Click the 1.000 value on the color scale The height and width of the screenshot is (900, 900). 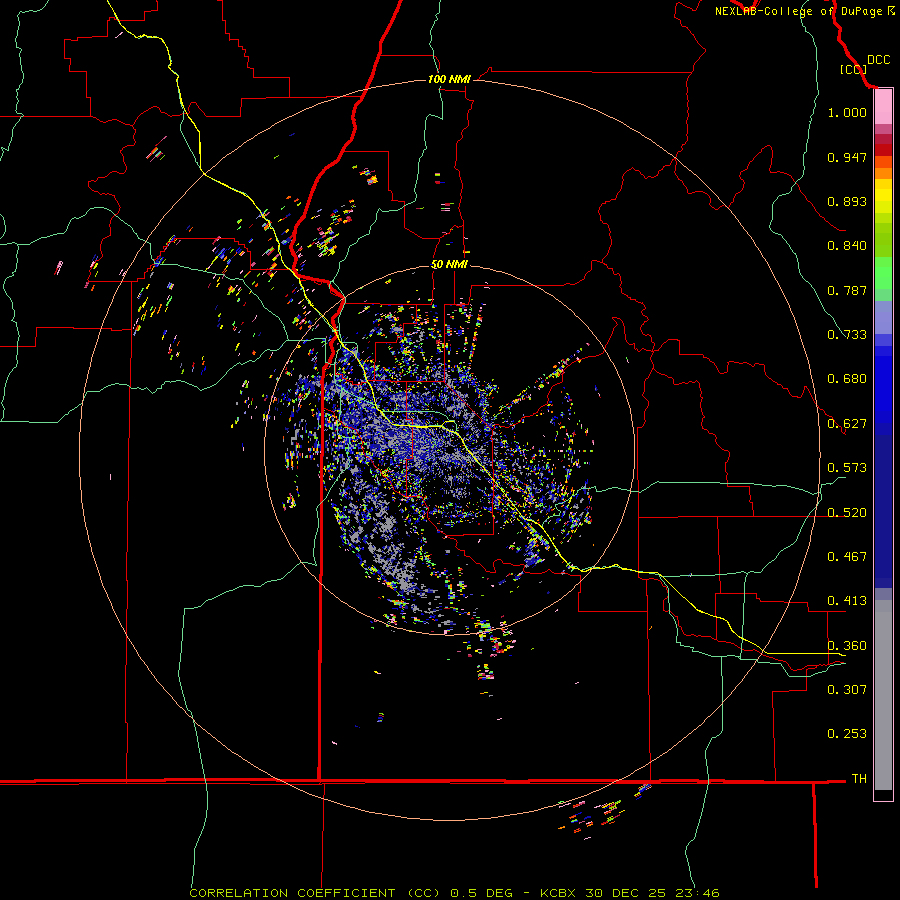(847, 112)
